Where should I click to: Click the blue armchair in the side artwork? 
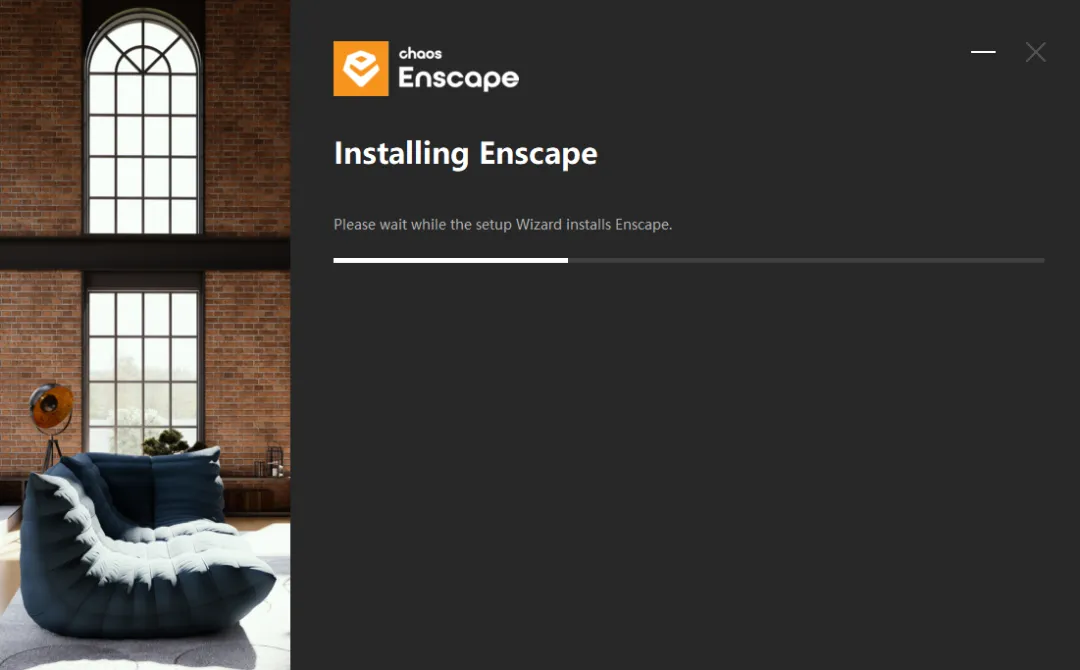click(x=138, y=544)
